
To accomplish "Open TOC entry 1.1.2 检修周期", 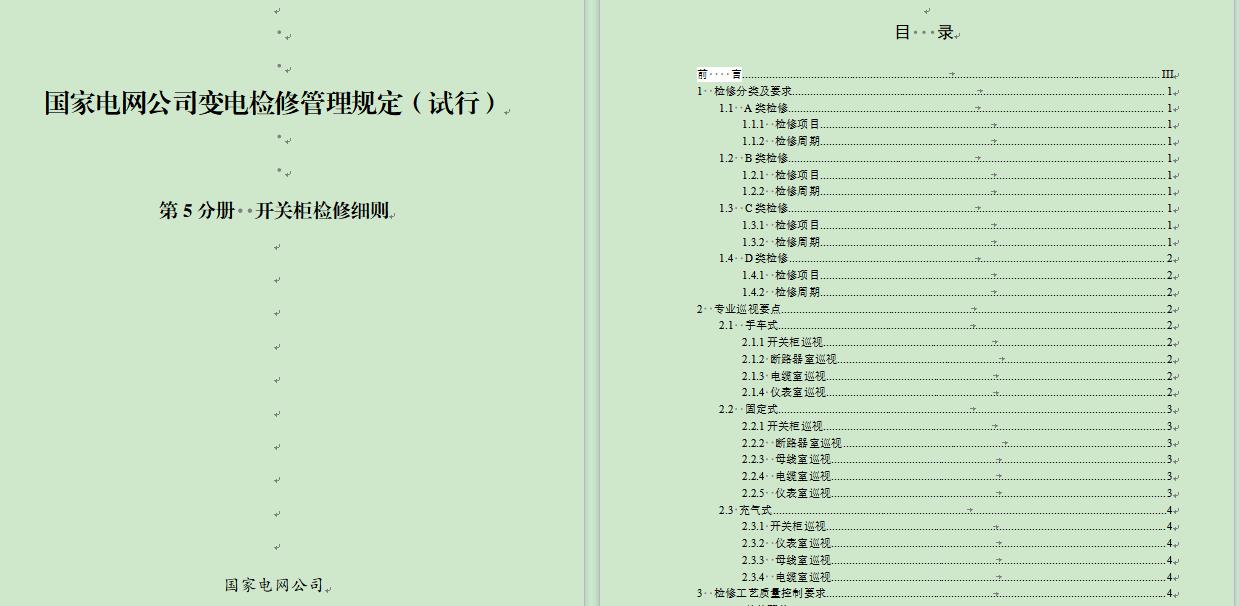I will [x=958, y=141].
